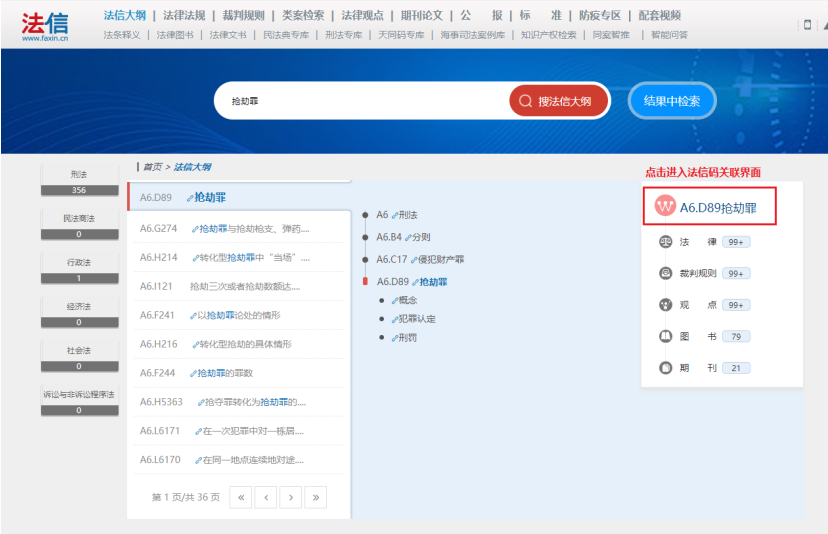Viewport: 828px width, 534px height.
Task: Open 民法典专库 submenu link
Action: [286, 35]
